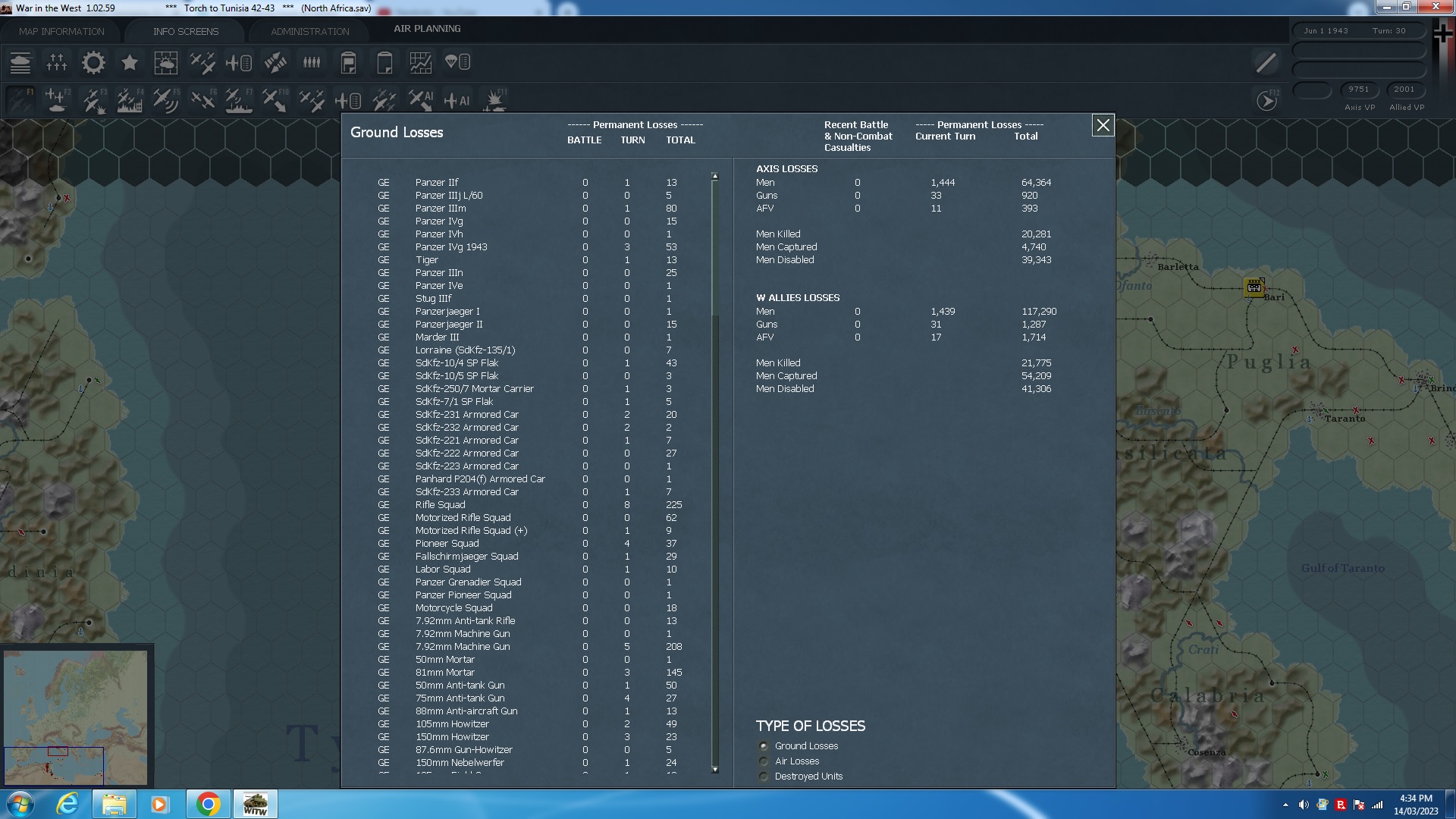Viewport: 1456px width, 819px height.
Task: Click the star victory points icon
Action: [130, 63]
